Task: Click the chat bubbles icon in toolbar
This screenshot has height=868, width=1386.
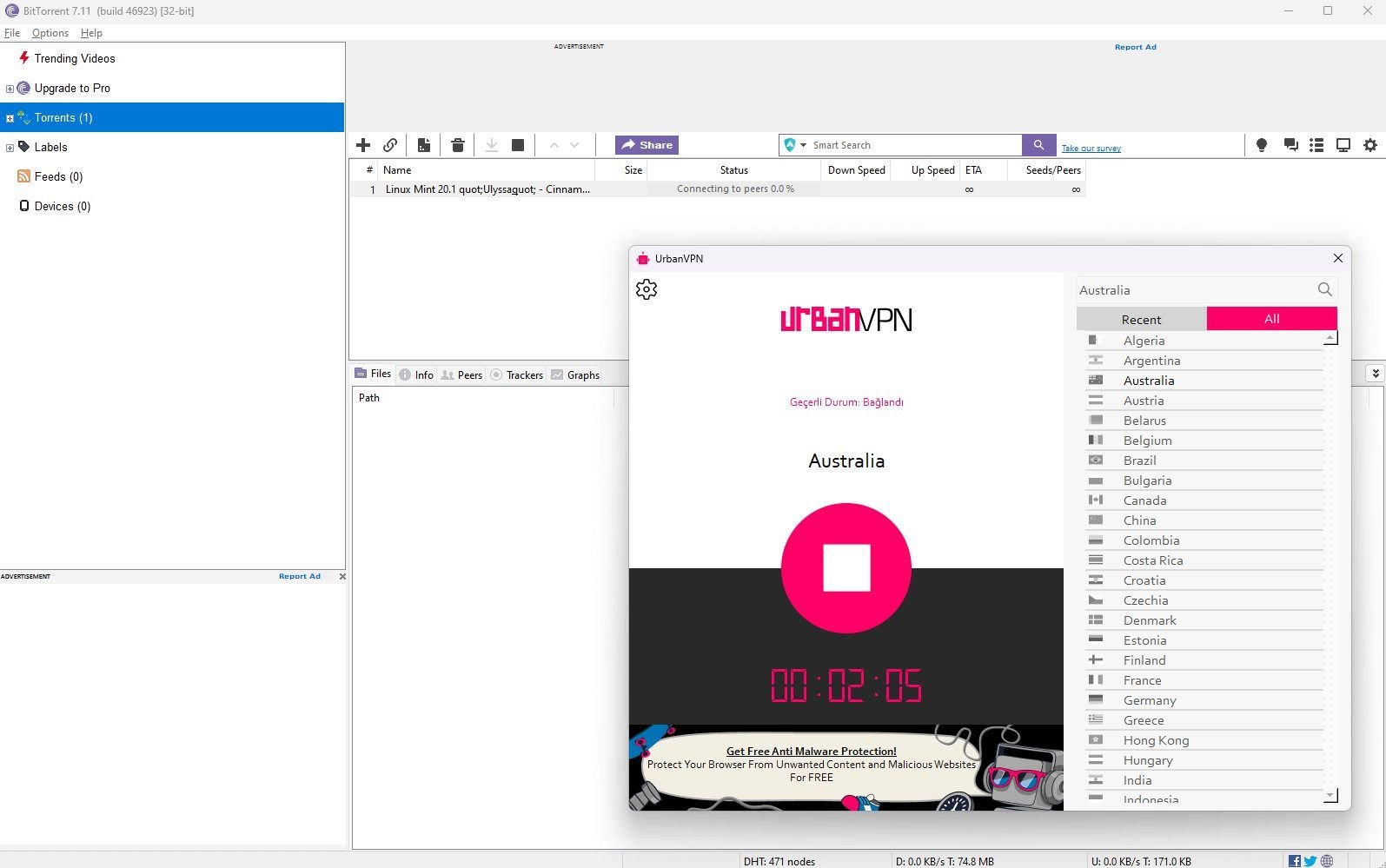Action: click(x=1290, y=145)
